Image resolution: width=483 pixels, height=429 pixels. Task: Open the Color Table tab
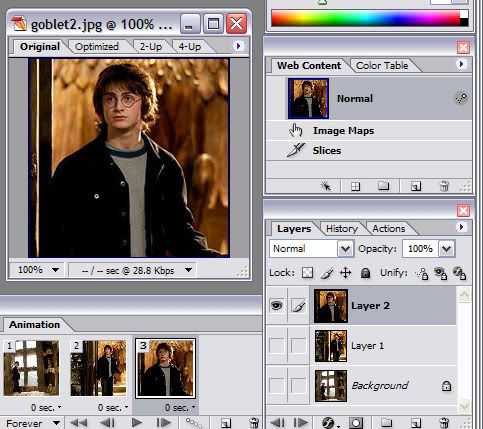click(x=382, y=66)
